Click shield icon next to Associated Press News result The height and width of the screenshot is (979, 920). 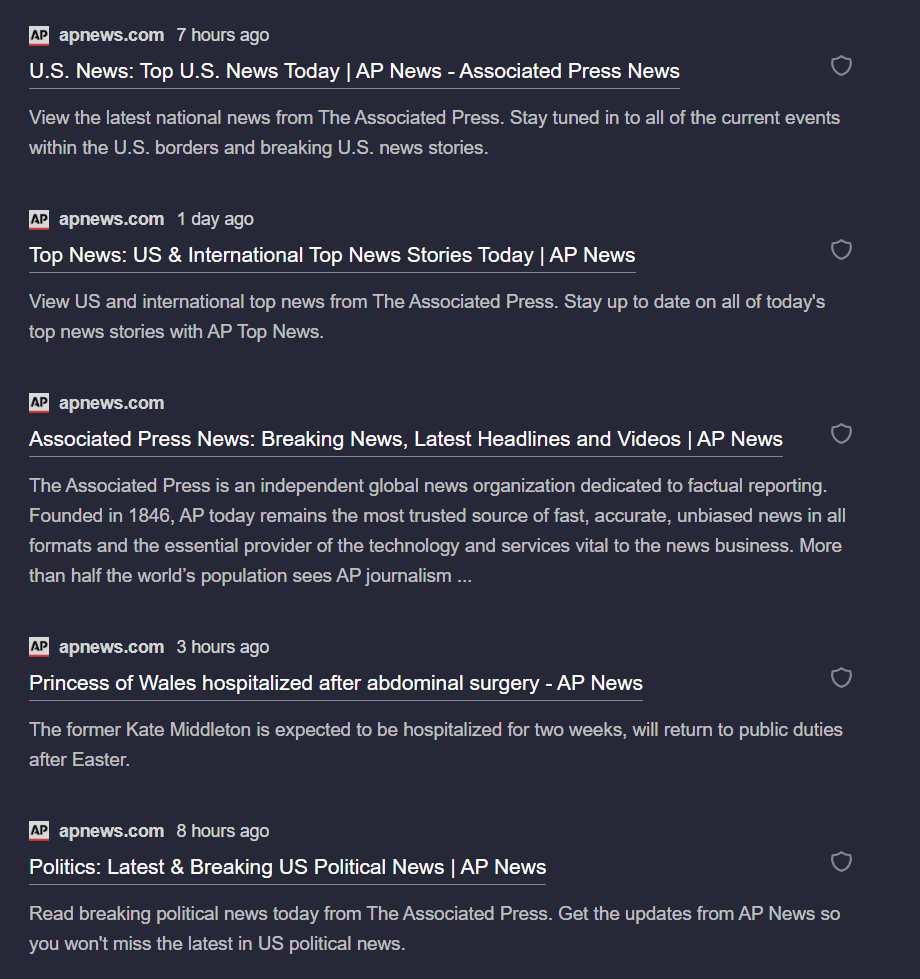click(x=842, y=434)
